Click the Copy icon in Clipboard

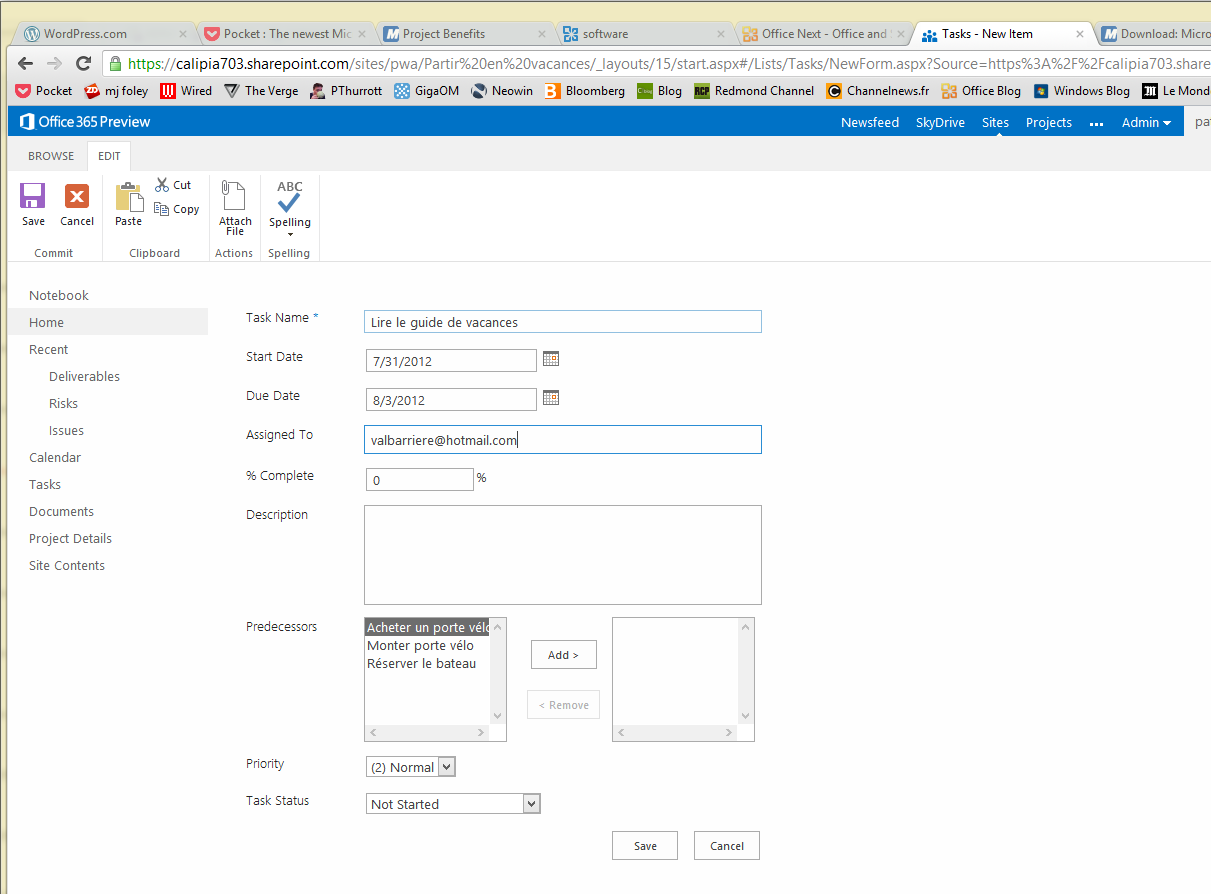click(x=162, y=209)
